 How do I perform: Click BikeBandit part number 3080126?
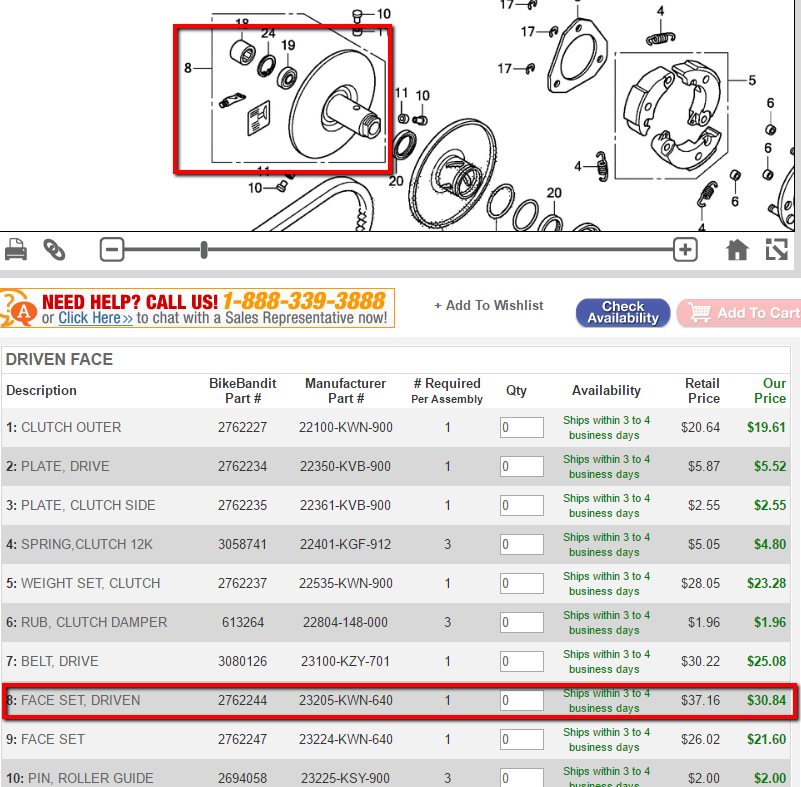[x=243, y=661]
